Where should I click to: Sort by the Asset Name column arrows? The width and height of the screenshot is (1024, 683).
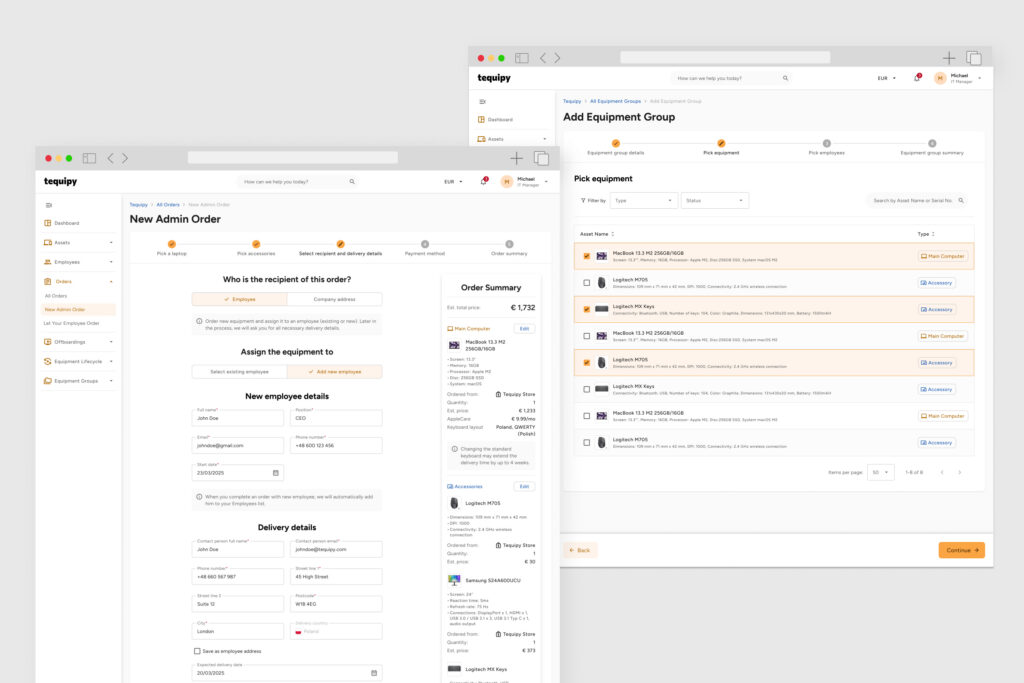coord(613,234)
